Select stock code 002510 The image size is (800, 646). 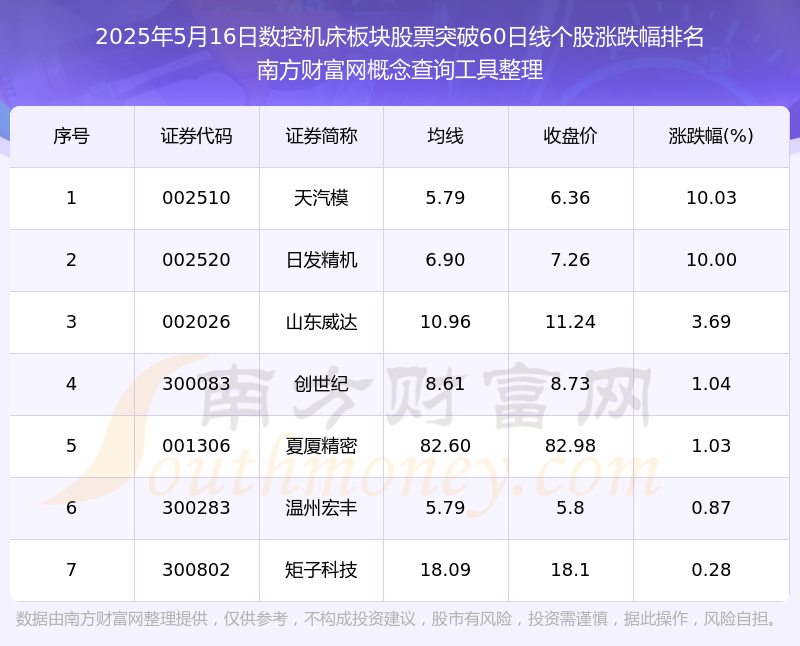[x=196, y=198]
